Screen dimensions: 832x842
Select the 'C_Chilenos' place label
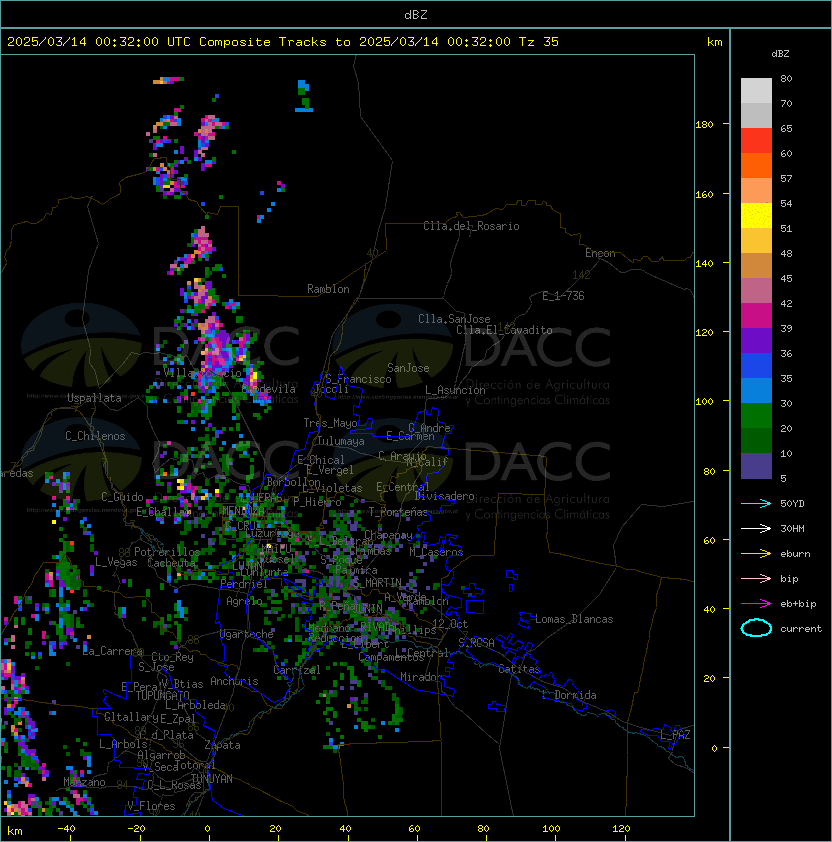(95, 436)
